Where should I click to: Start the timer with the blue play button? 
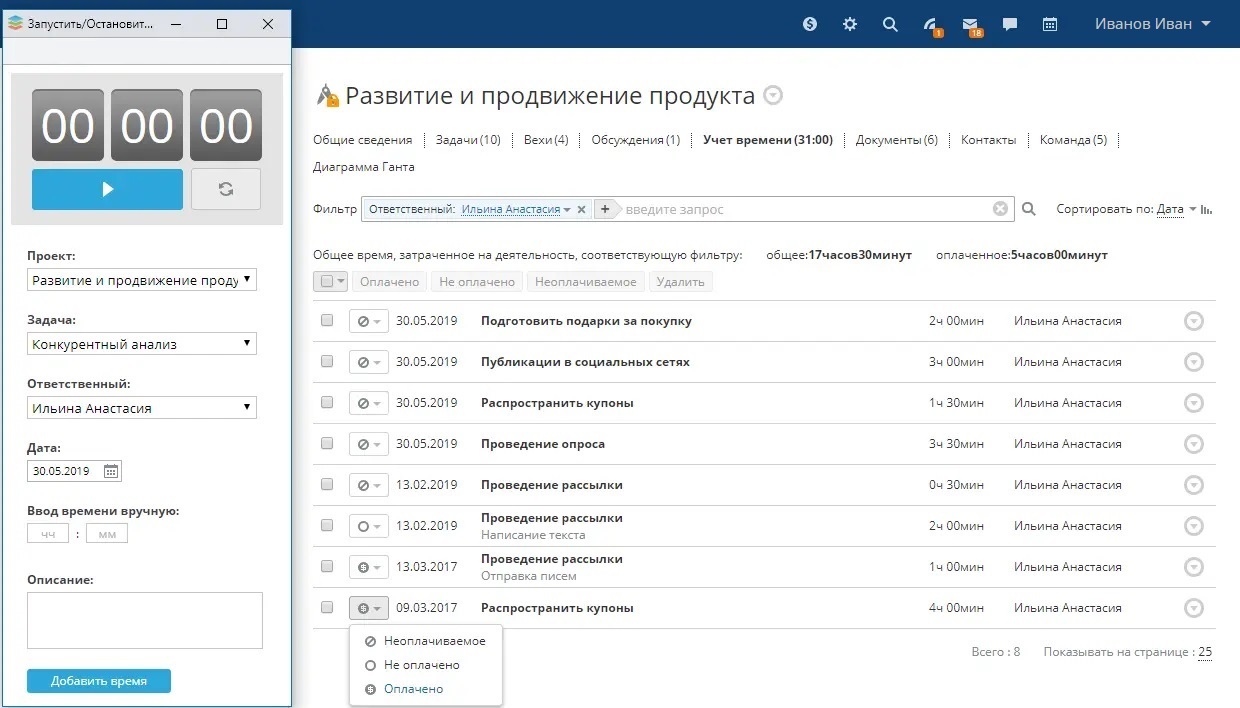107,189
